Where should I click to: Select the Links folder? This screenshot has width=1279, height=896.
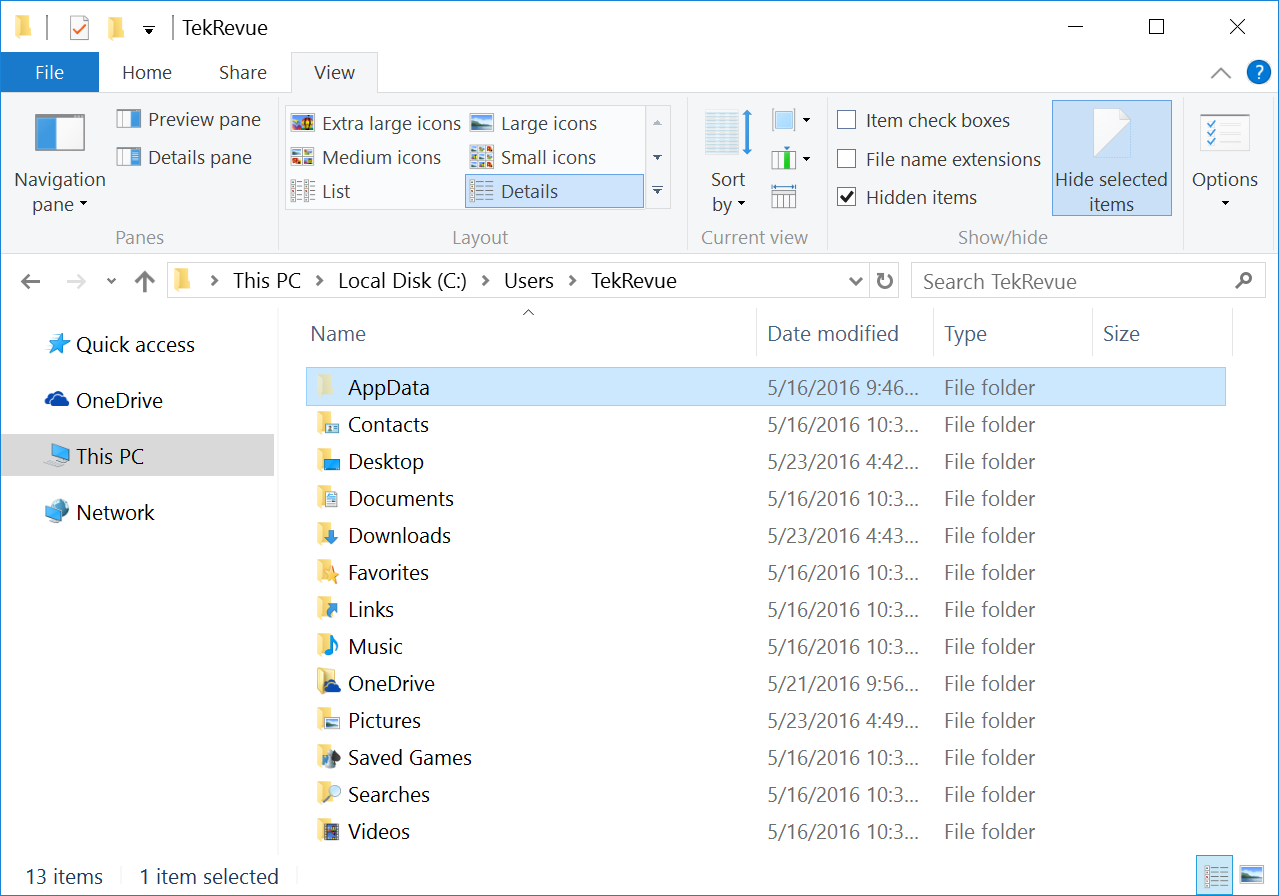click(x=765, y=609)
